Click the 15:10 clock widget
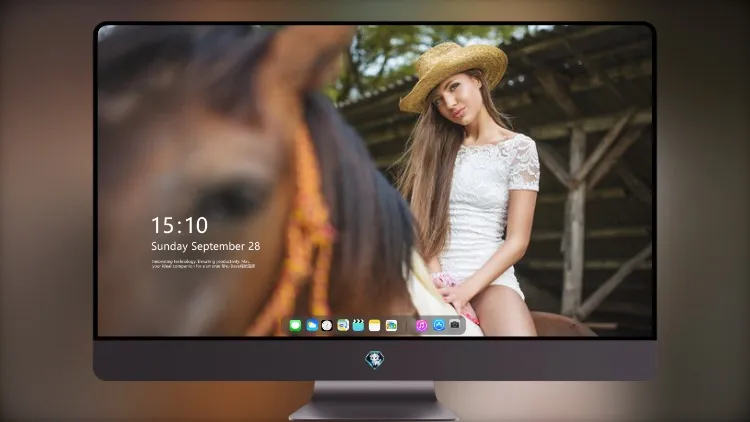 (179, 225)
